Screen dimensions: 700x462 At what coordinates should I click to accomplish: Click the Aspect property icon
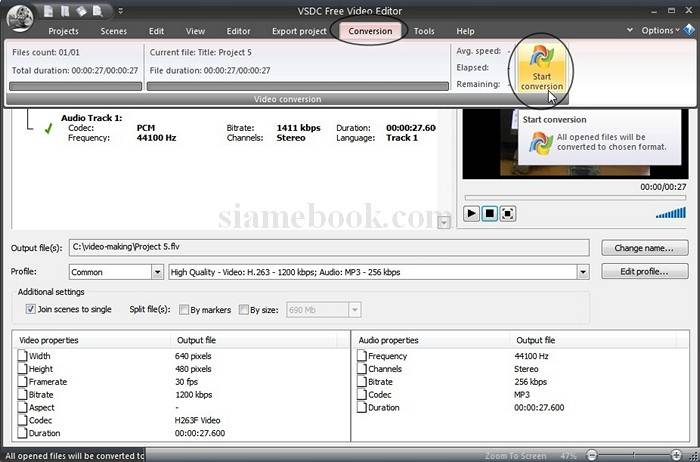point(22,408)
